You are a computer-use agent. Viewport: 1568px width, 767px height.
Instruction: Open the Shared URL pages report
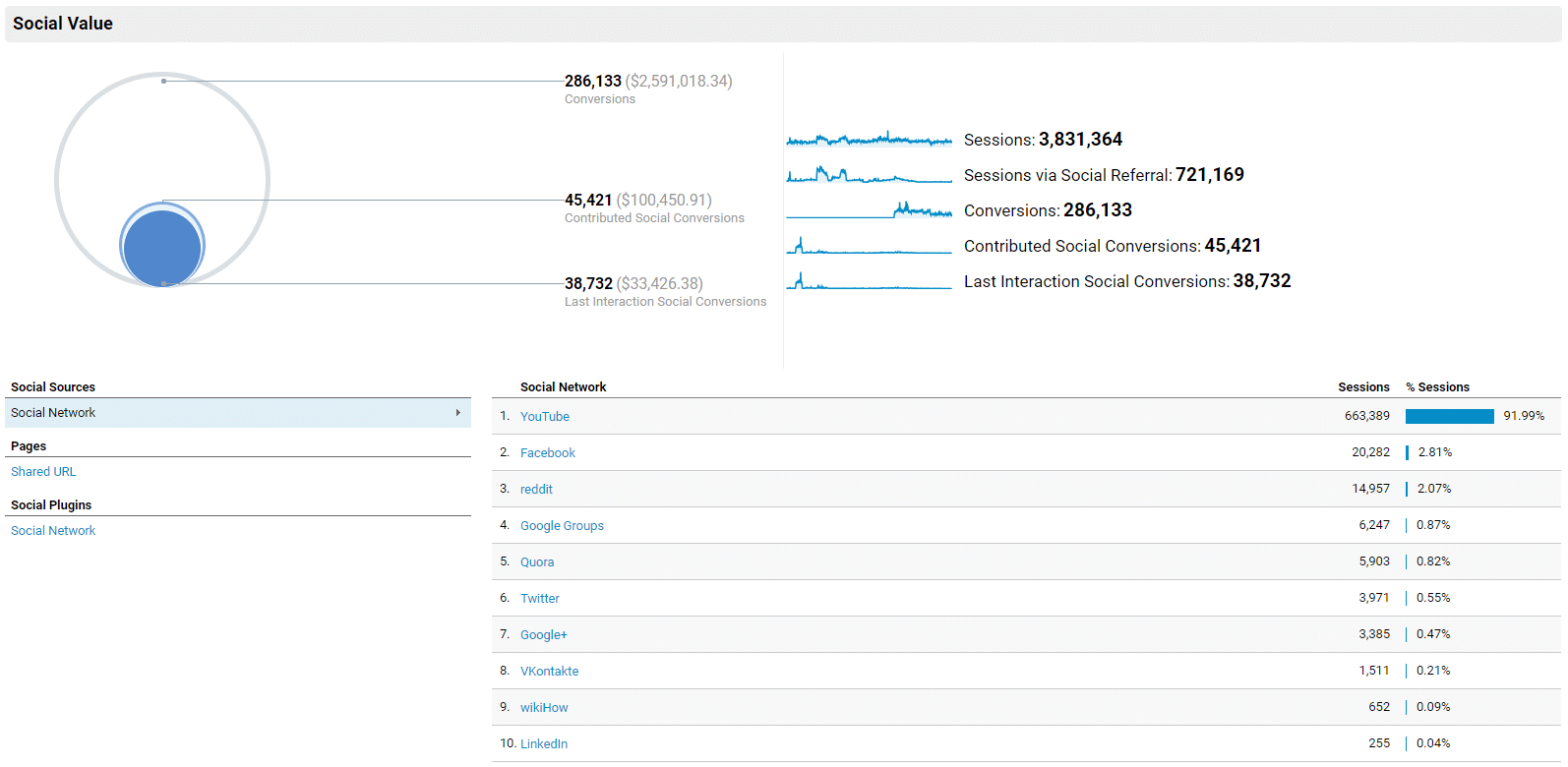[x=43, y=472]
